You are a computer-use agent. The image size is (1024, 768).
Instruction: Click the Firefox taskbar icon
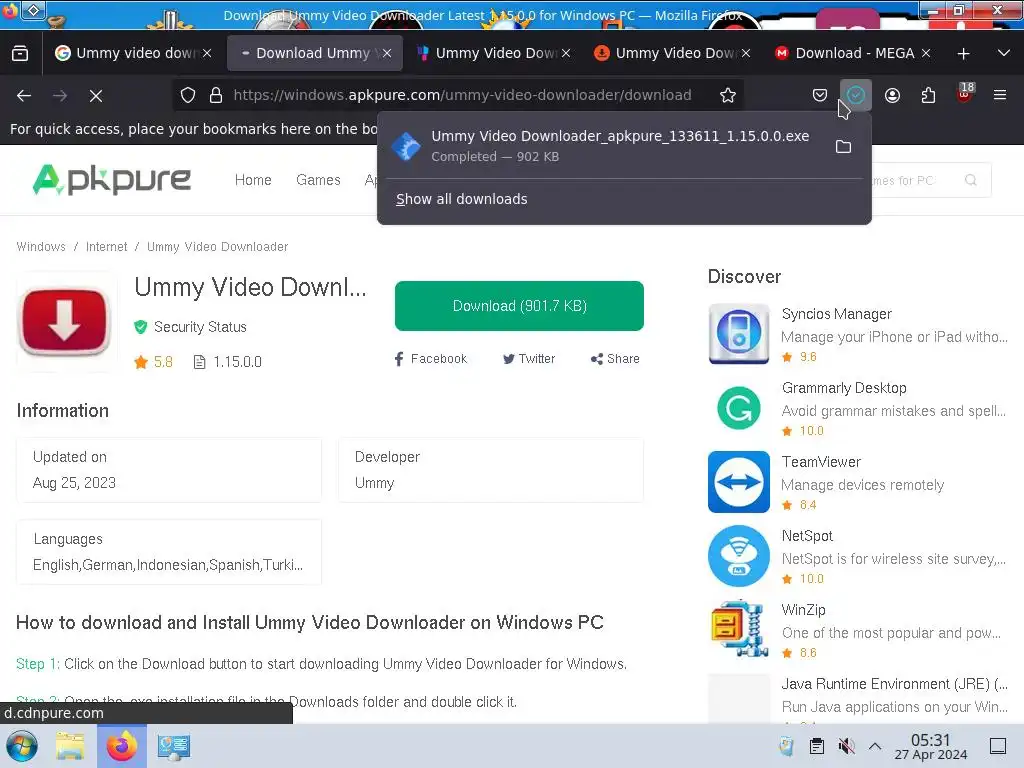click(x=122, y=746)
